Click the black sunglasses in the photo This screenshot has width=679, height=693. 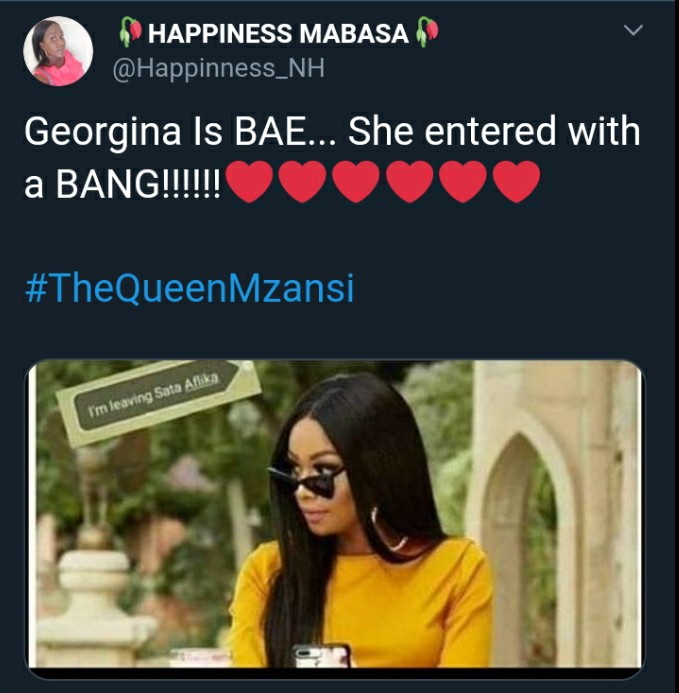coord(304,483)
